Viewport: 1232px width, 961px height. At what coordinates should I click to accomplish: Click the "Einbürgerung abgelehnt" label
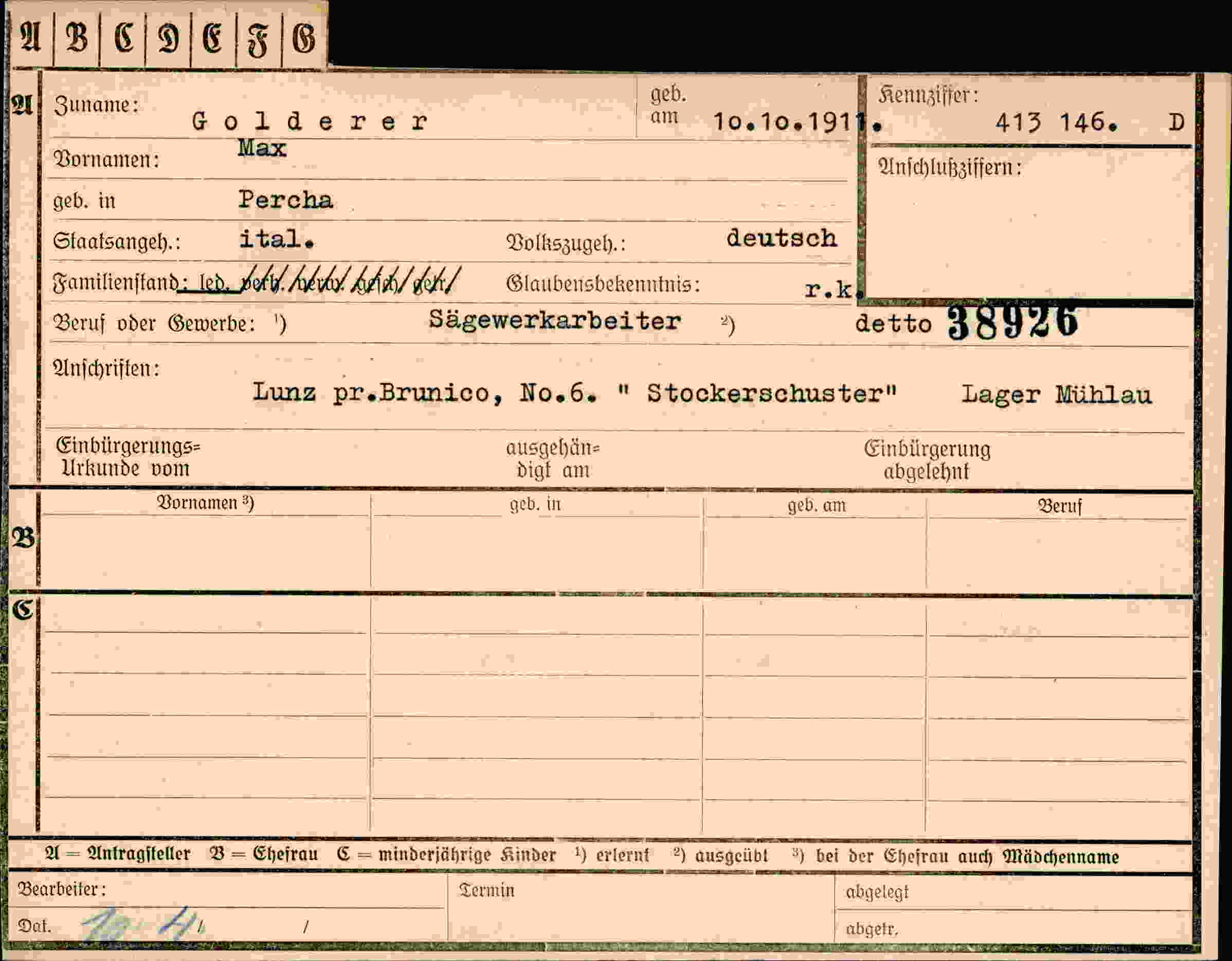click(928, 460)
